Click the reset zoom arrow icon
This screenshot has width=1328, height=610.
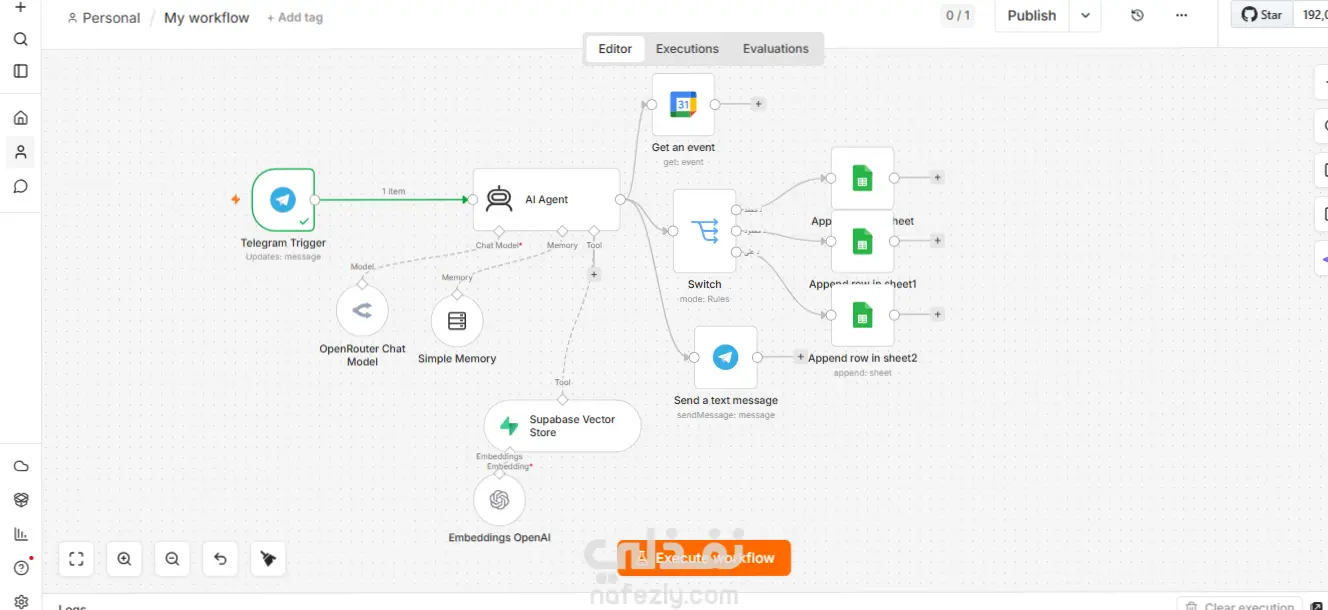(x=220, y=559)
